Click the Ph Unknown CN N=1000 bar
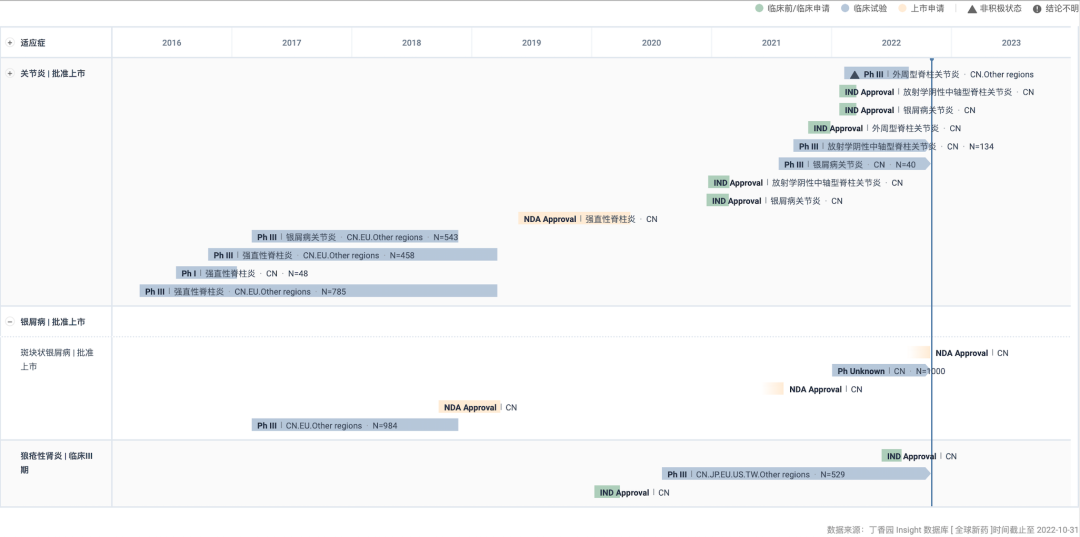The width and height of the screenshot is (1080, 537). coord(880,371)
